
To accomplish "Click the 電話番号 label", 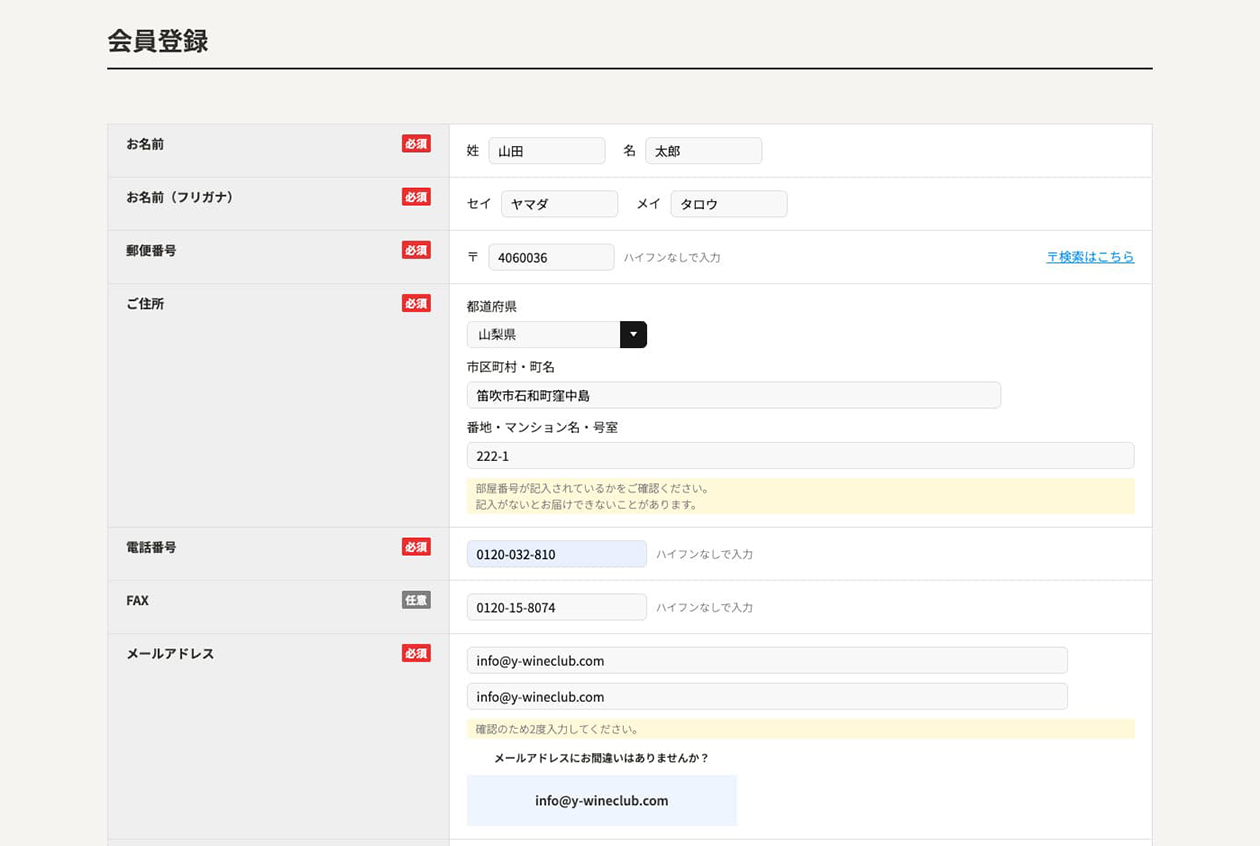I will tap(151, 547).
